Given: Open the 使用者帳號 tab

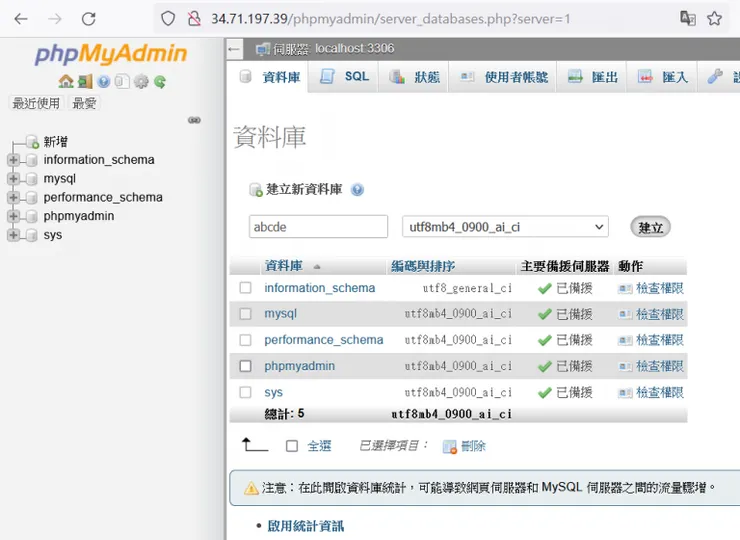Looking at the screenshot, I should (503, 76).
